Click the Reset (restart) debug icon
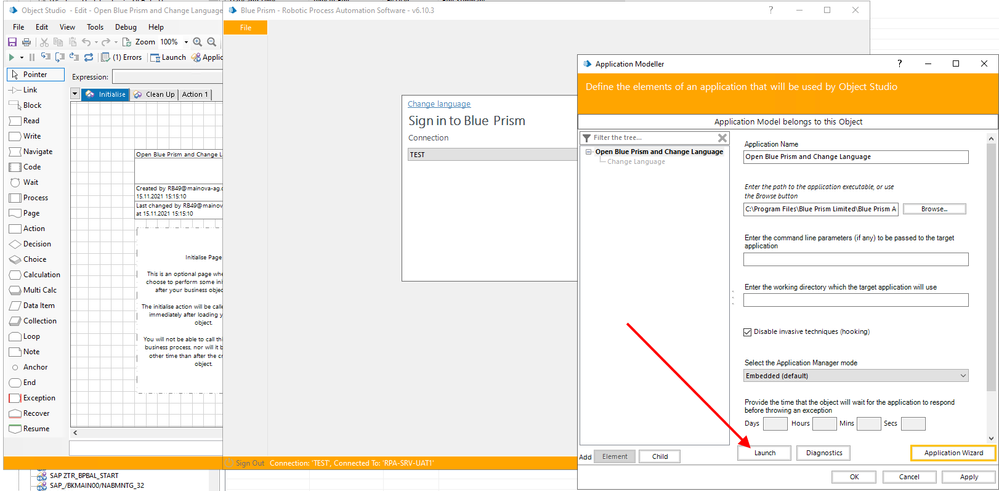 (89, 57)
